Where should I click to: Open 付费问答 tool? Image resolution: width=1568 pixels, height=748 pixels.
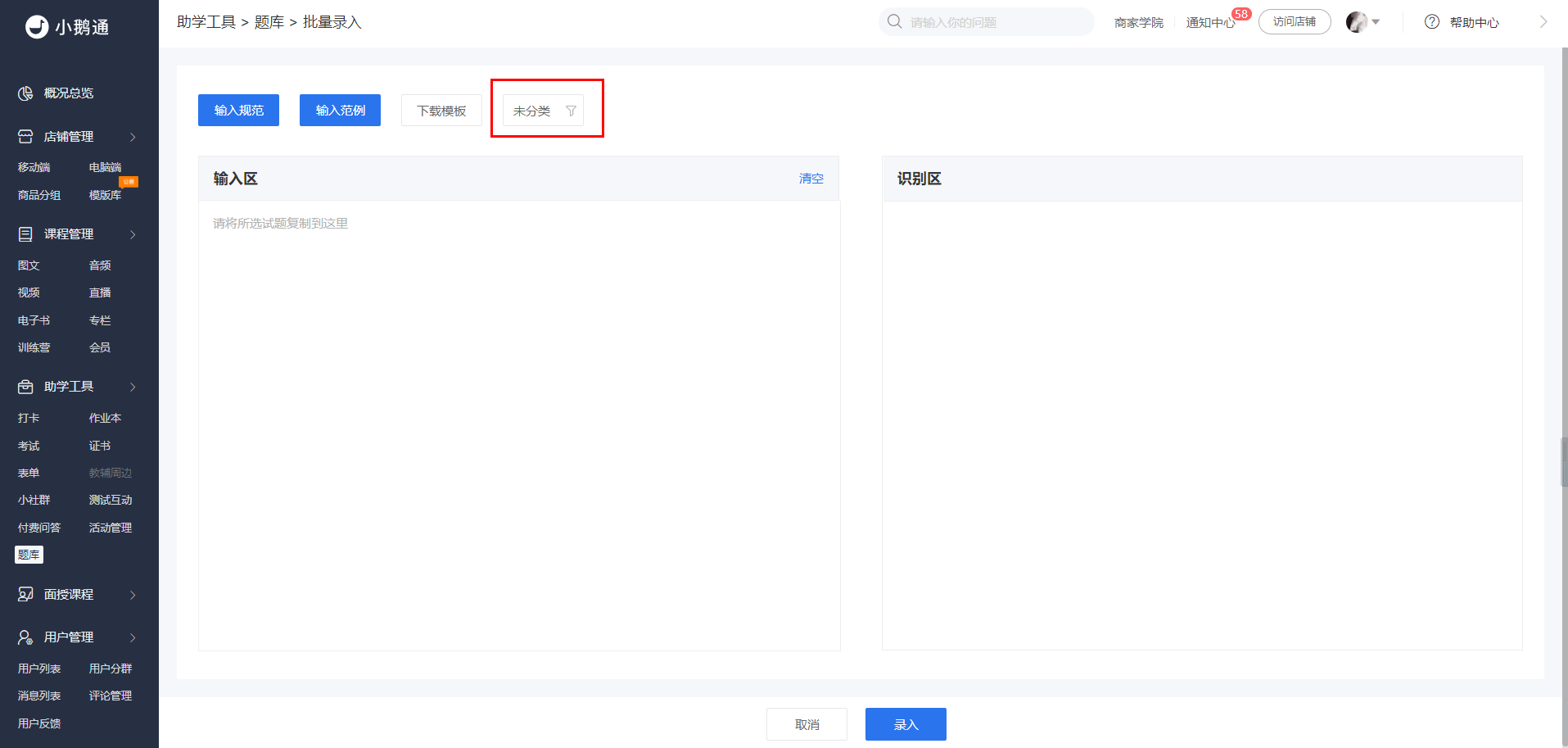click(39, 528)
